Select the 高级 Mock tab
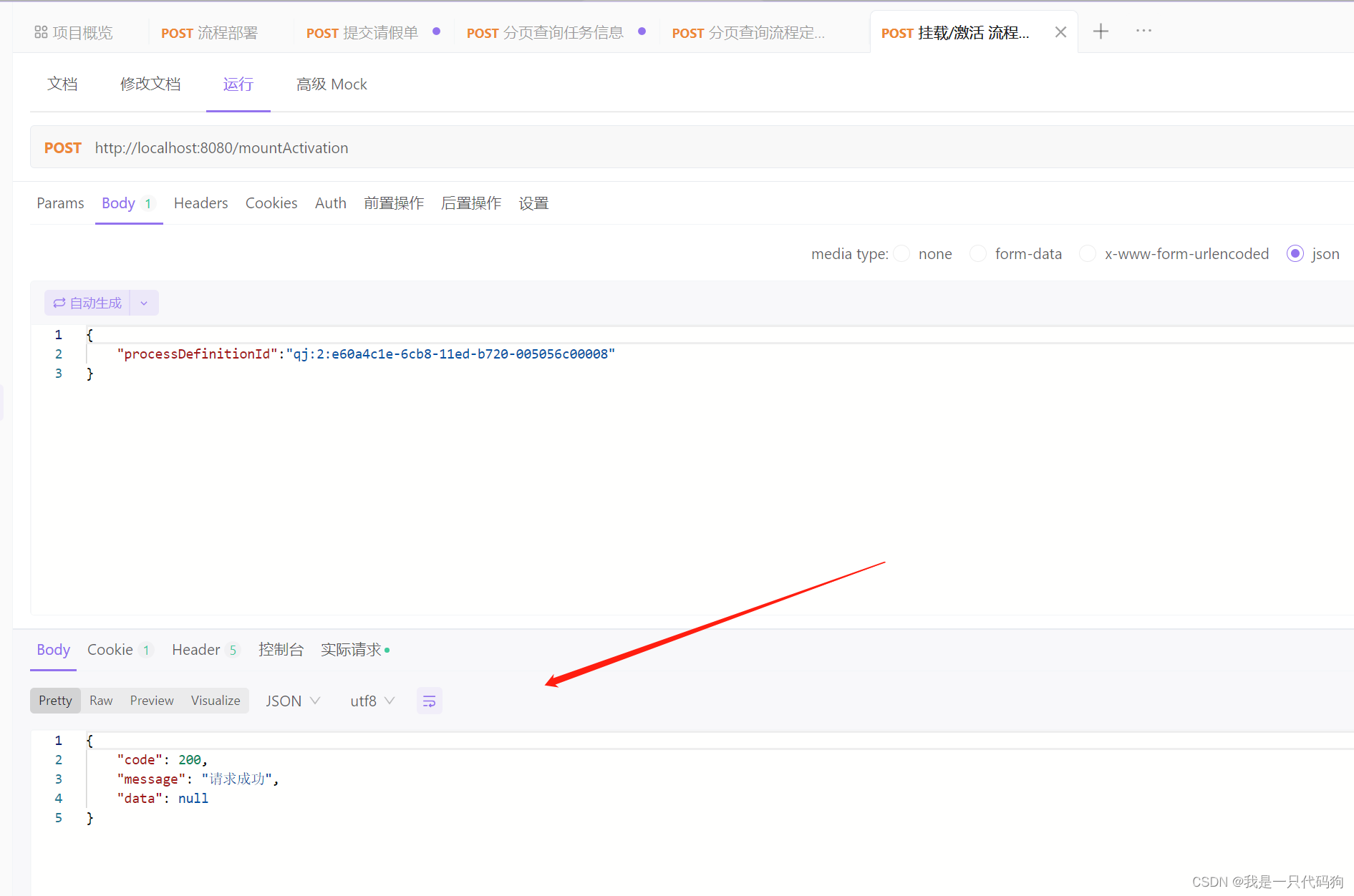This screenshot has height=896, width=1354. (x=332, y=84)
